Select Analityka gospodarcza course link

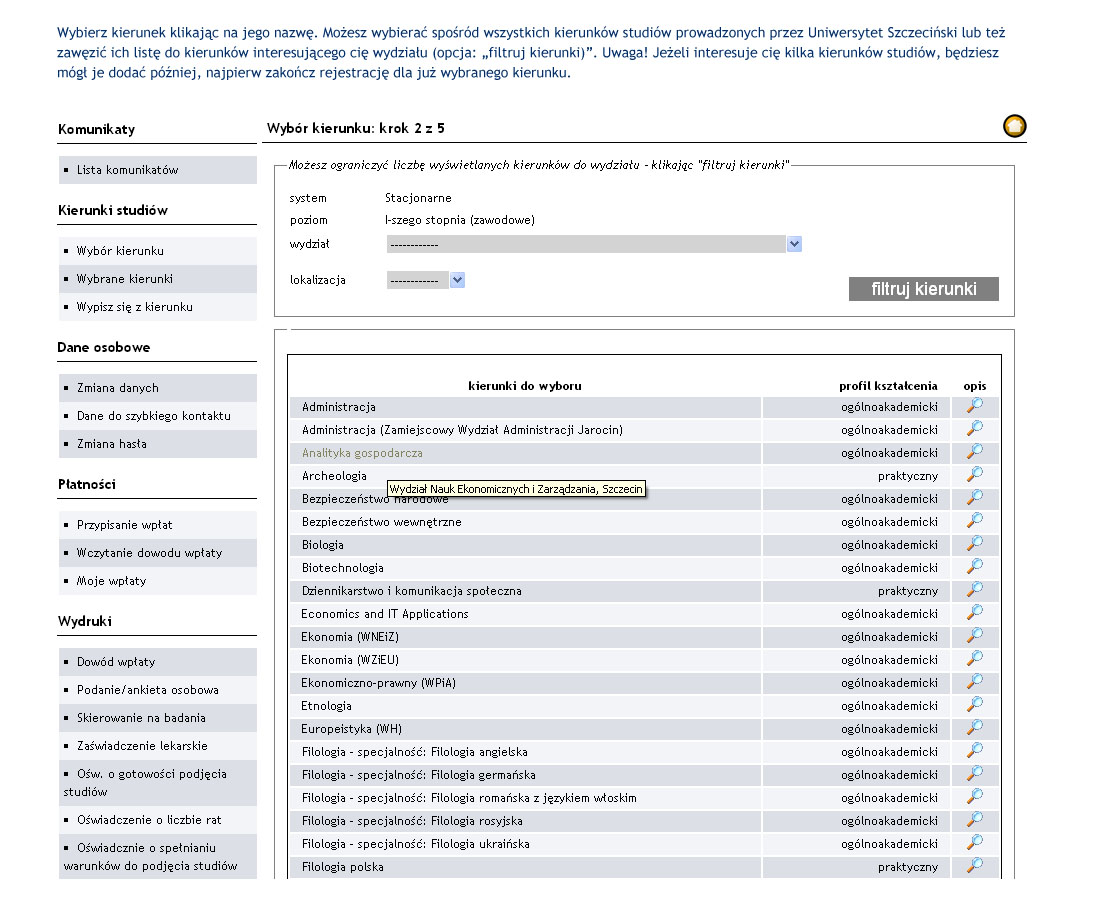coord(362,453)
